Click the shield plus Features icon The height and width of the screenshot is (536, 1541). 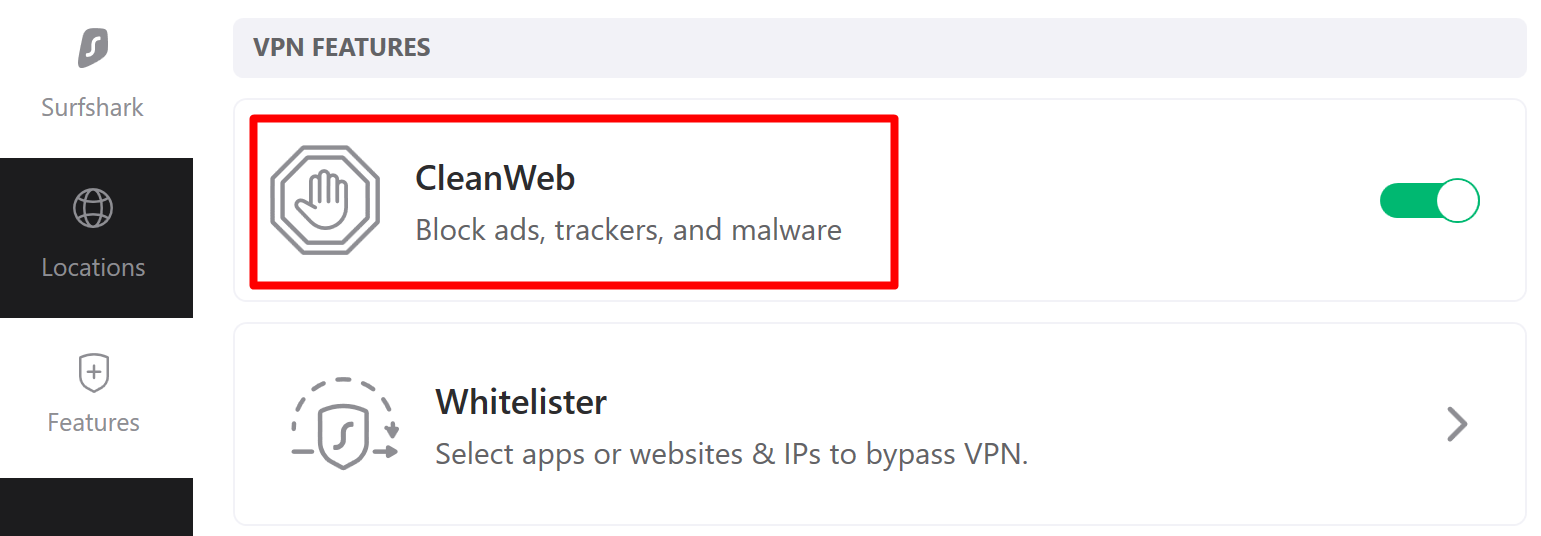coord(93,373)
